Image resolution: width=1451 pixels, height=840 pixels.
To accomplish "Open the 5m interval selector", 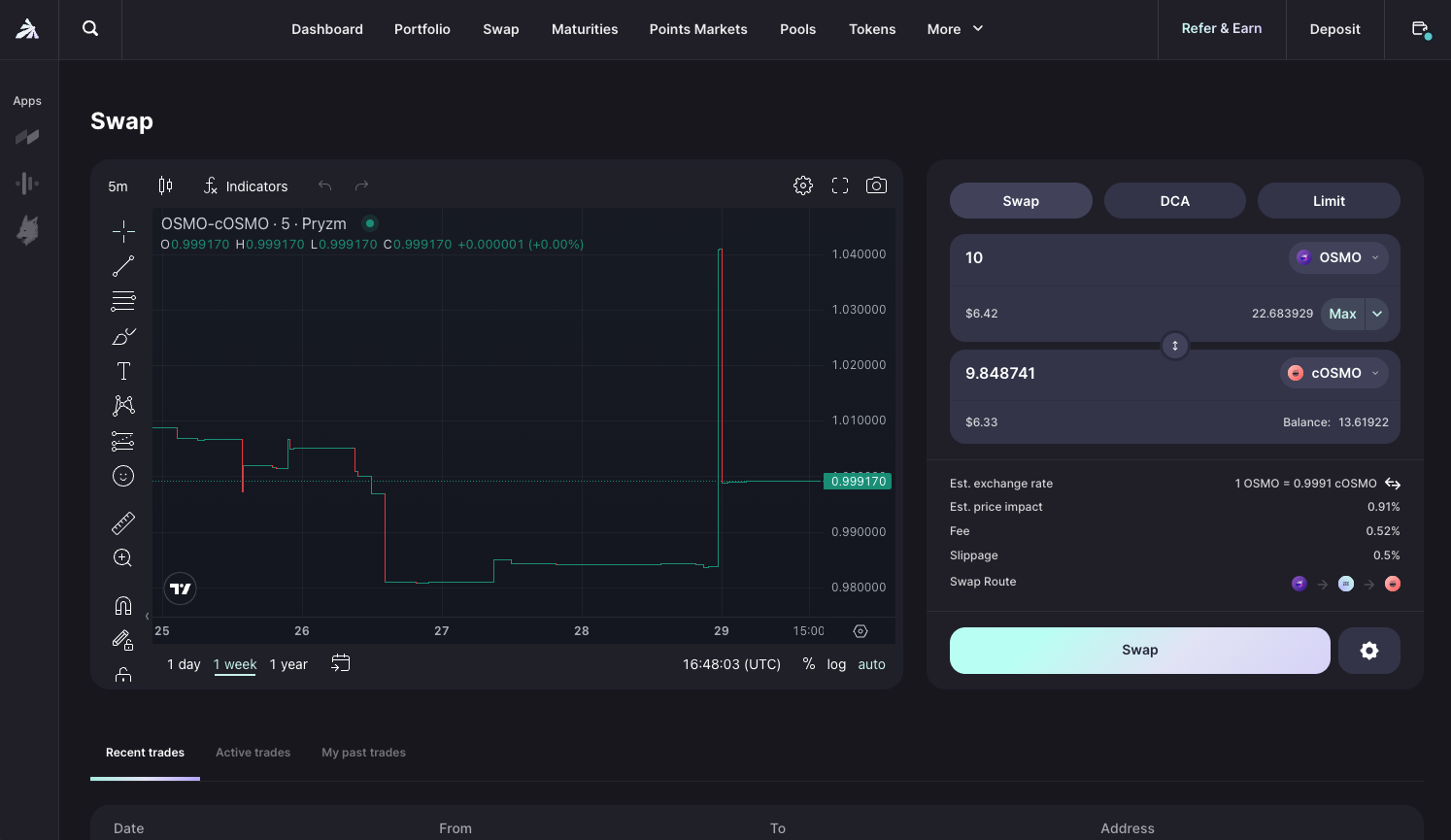I will (x=118, y=185).
